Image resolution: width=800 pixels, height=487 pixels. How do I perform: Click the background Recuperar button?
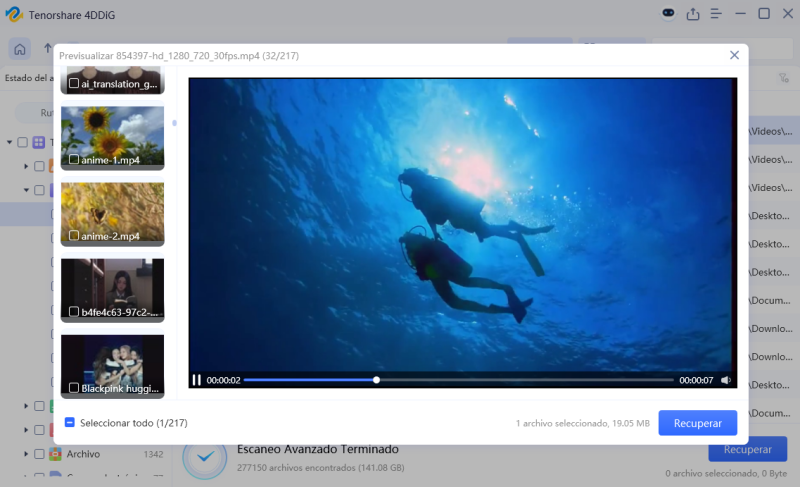point(747,450)
